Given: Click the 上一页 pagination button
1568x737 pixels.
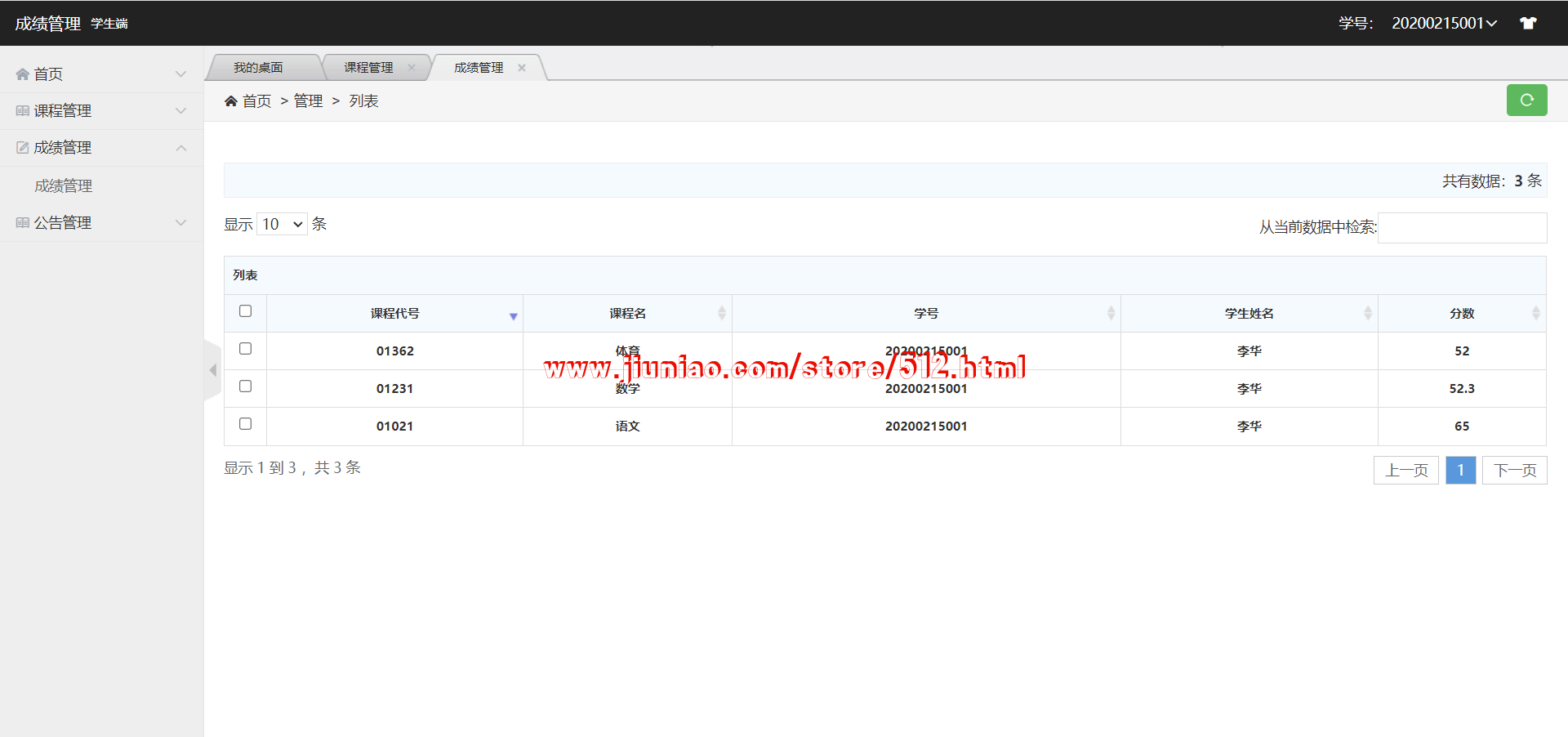Looking at the screenshot, I should 1405,471.
